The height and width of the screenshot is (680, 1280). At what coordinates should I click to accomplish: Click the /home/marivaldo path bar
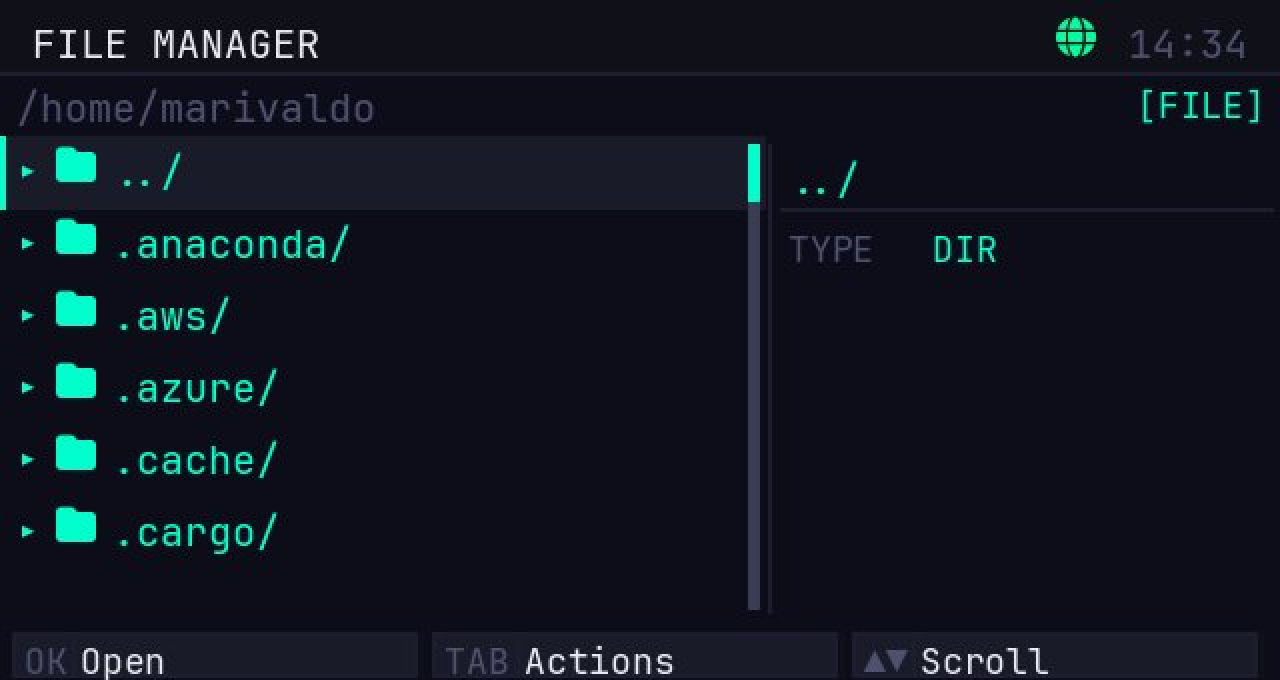[196, 107]
